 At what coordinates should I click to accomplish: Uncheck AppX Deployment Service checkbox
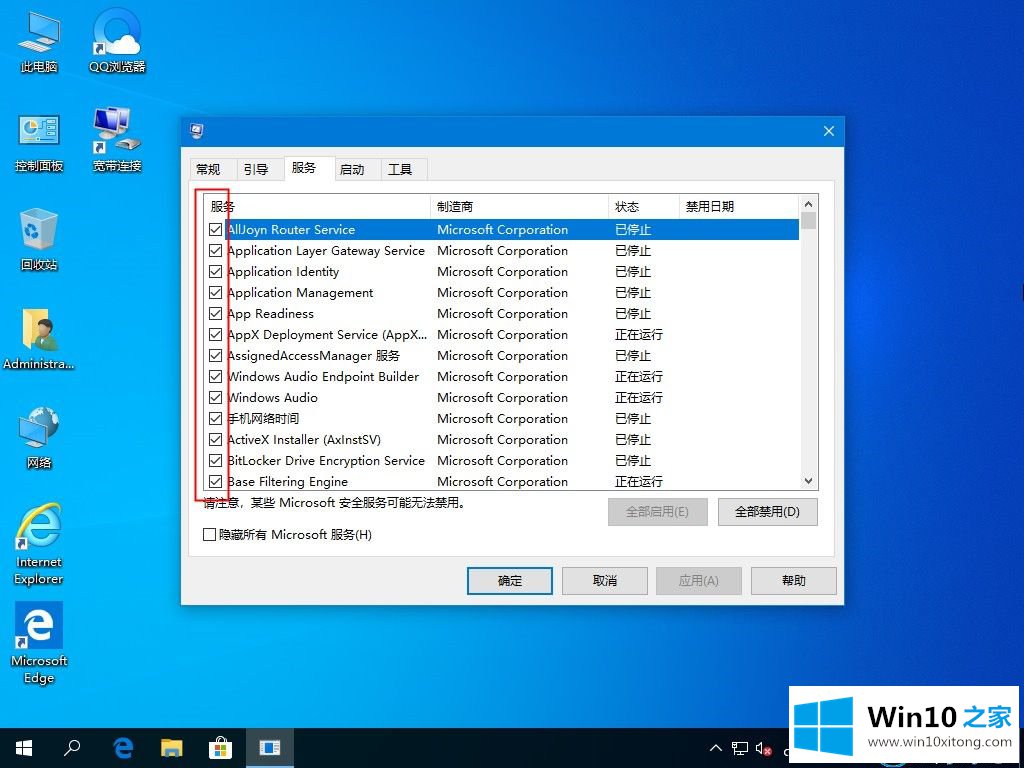pos(216,334)
